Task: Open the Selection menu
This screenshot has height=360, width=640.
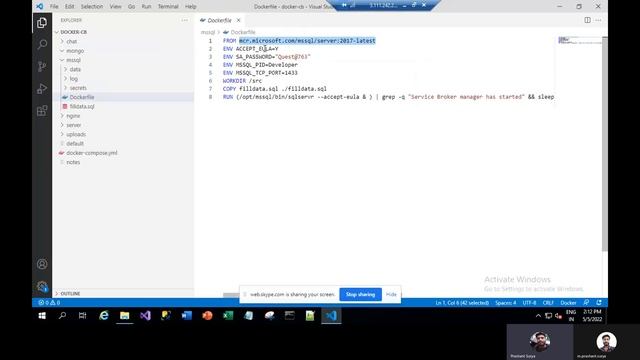Action: tap(92, 7)
